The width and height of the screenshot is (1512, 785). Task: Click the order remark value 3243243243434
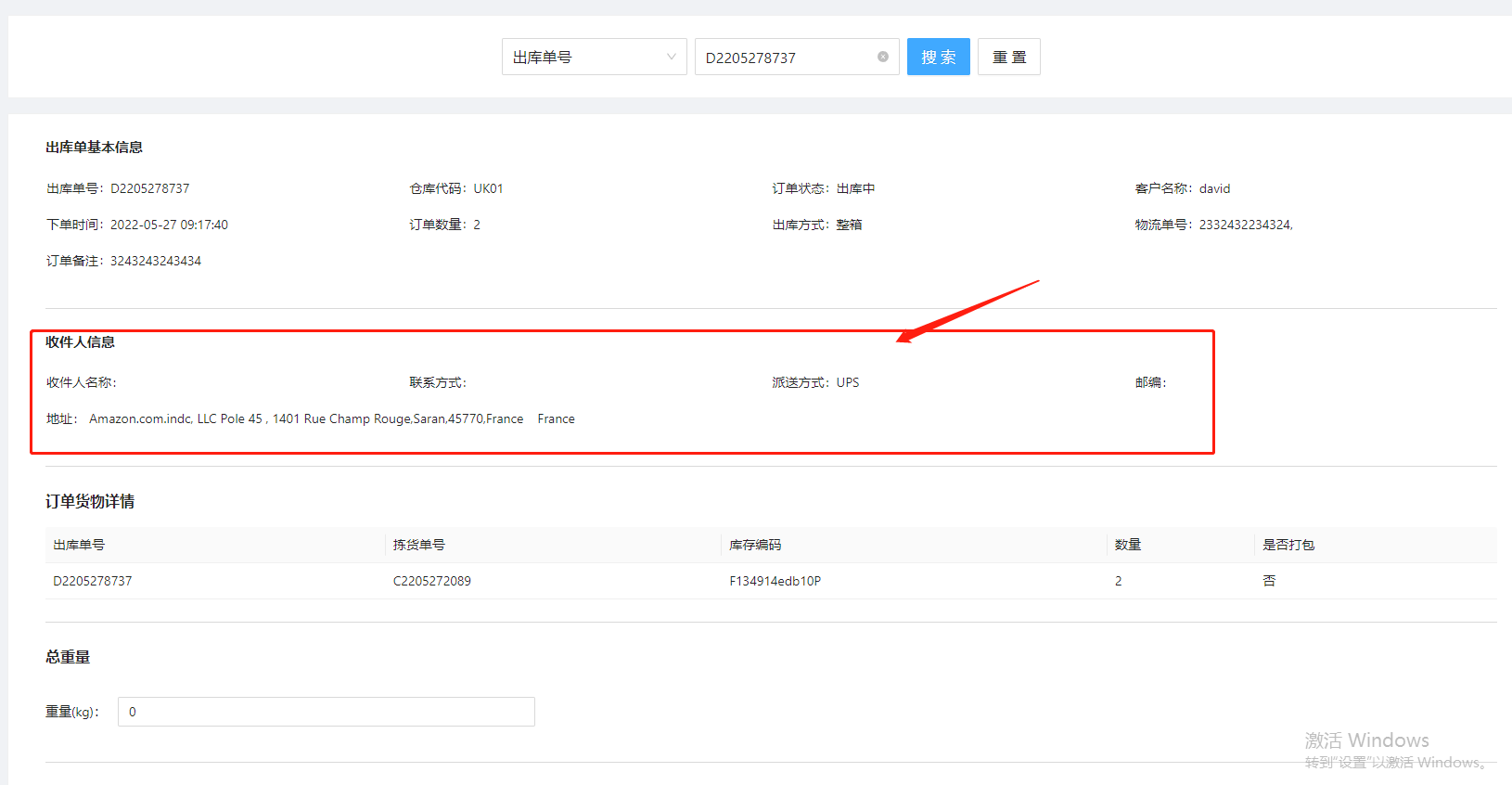(156, 261)
